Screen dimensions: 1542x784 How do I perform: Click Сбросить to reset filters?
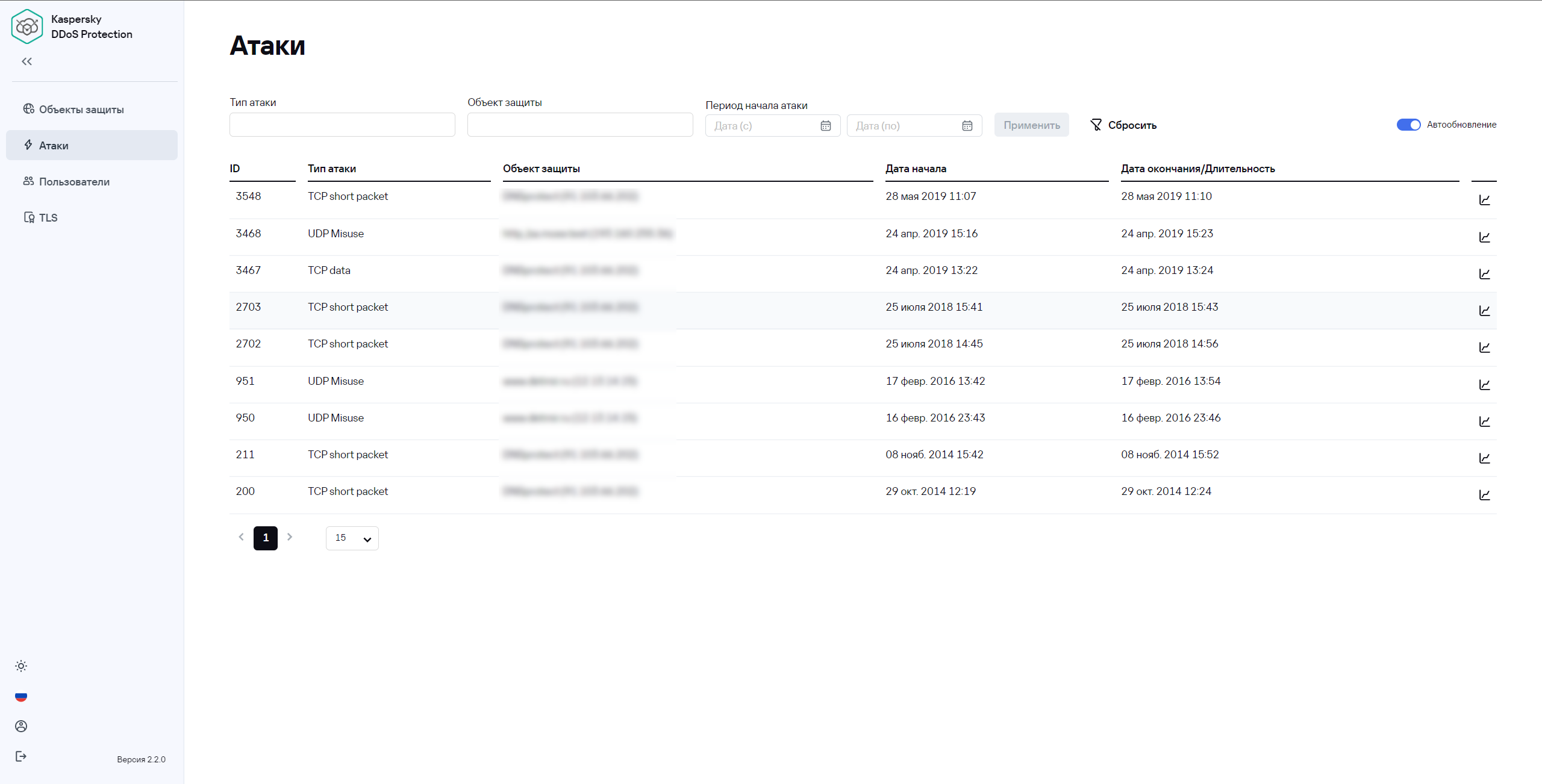tap(1124, 125)
